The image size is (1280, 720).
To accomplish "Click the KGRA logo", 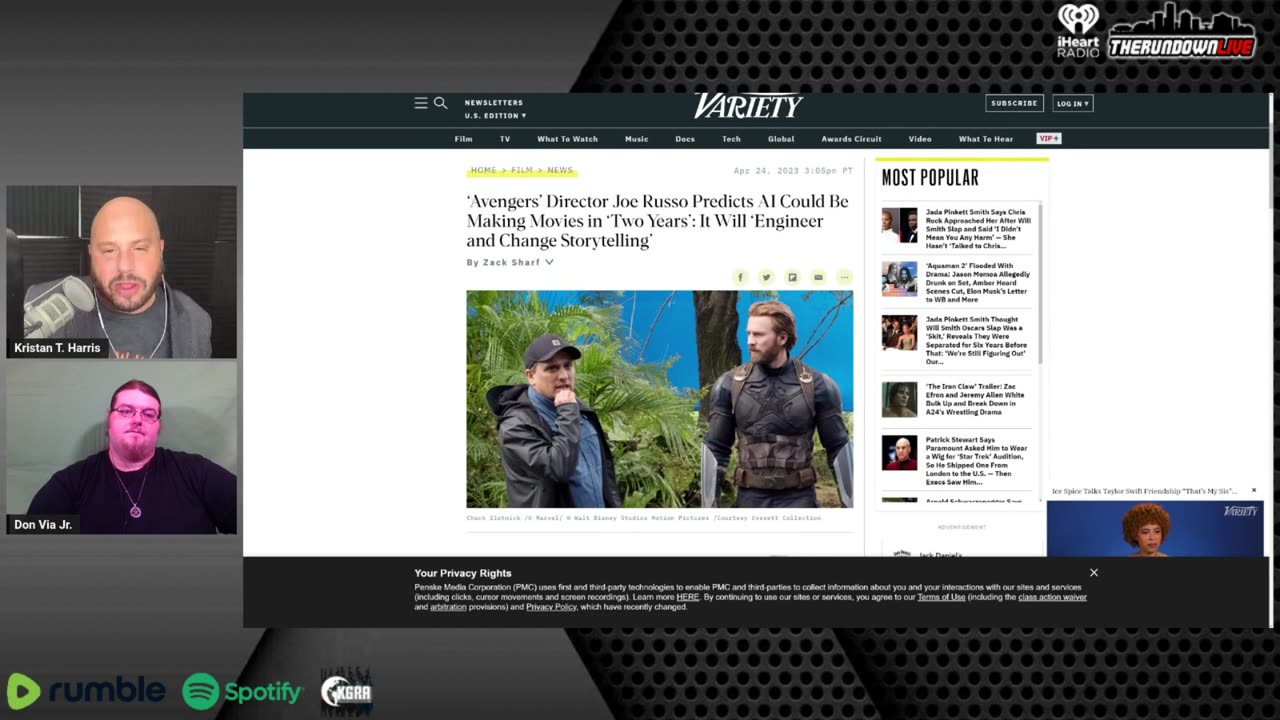I will pyautogui.click(x=346, y=691).
